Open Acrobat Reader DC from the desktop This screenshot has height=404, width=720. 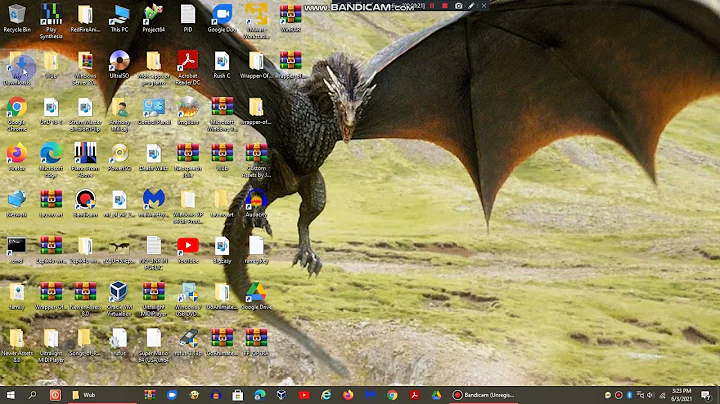pyautogui.click(x=188, y=68)
